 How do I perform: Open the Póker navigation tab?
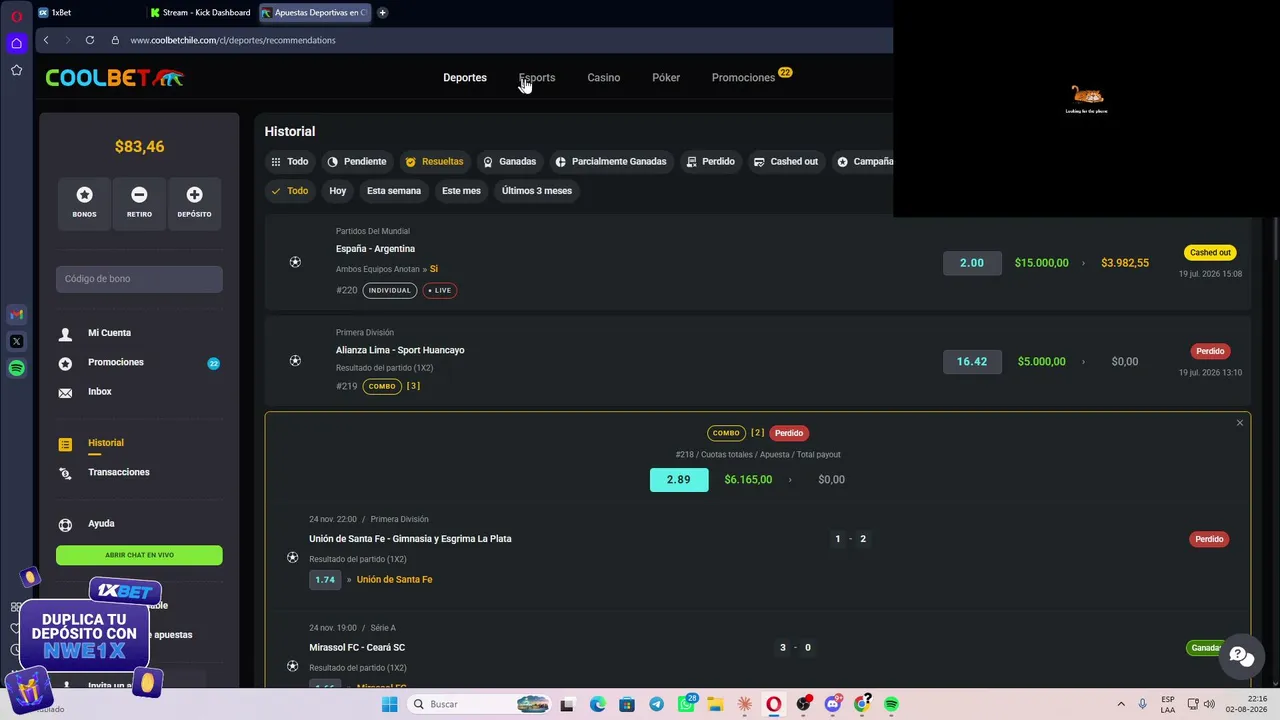pyautogui.click(x=666, y=78)
